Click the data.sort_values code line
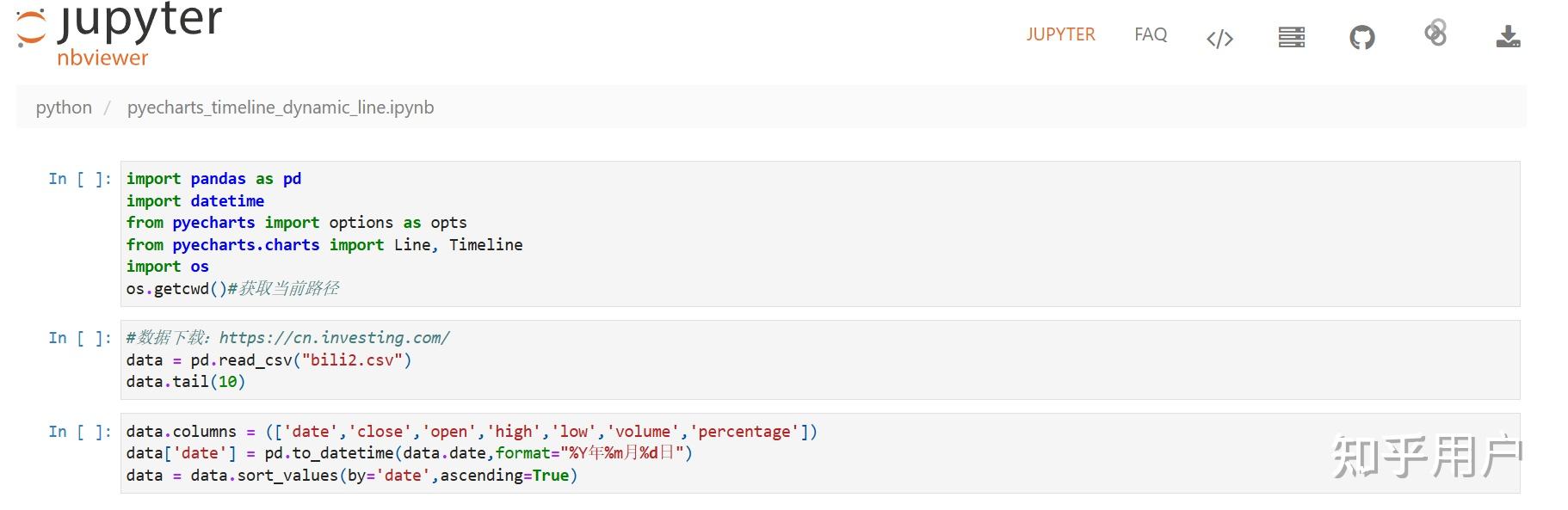The image size is (1568, 510). (351, 476)
